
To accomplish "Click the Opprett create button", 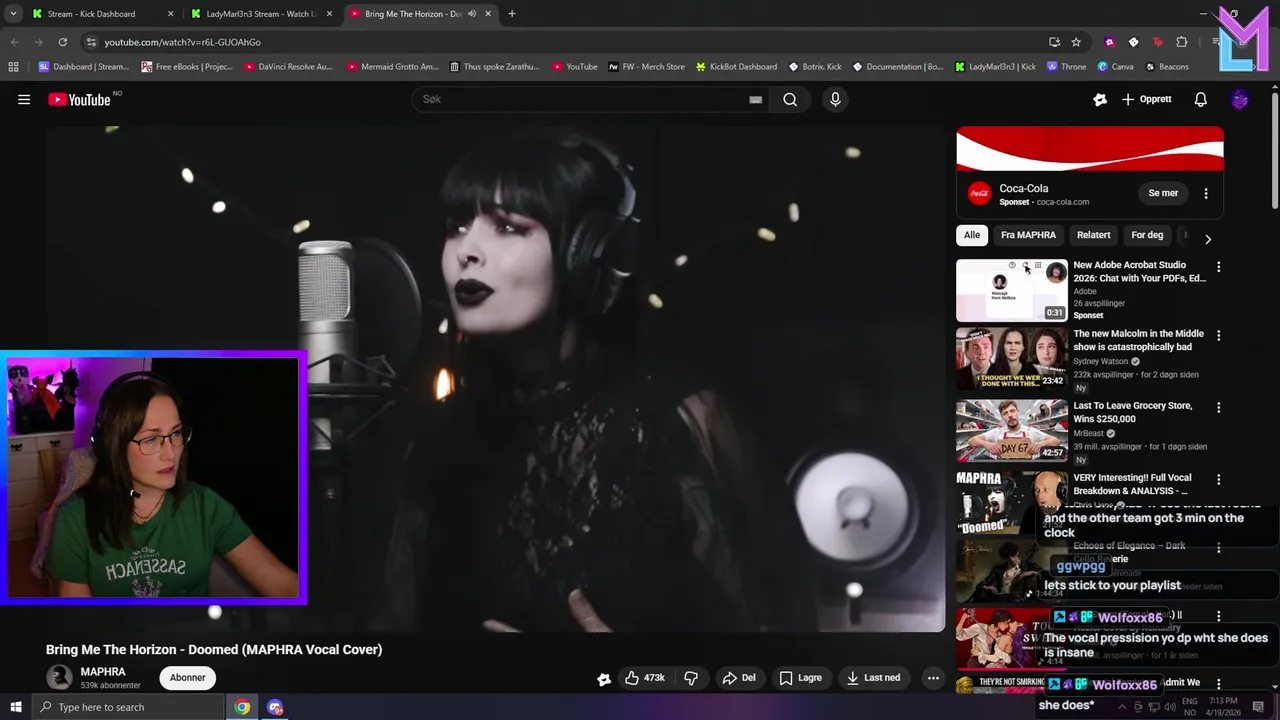I will point(1147,99).
